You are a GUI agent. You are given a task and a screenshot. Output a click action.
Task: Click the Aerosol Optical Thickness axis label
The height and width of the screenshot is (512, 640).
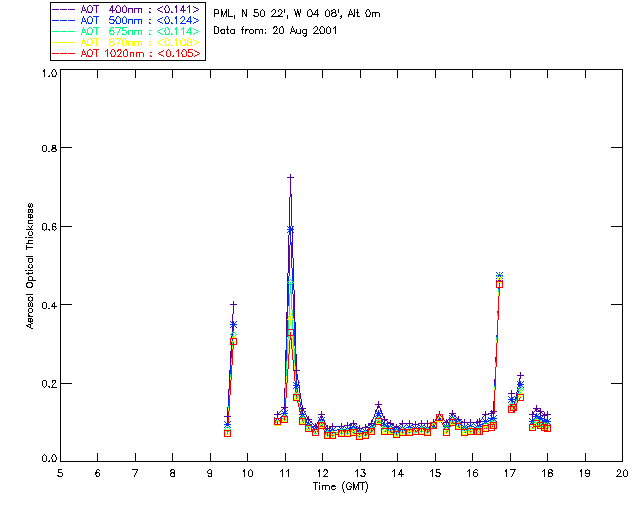[x=30, y=266]
